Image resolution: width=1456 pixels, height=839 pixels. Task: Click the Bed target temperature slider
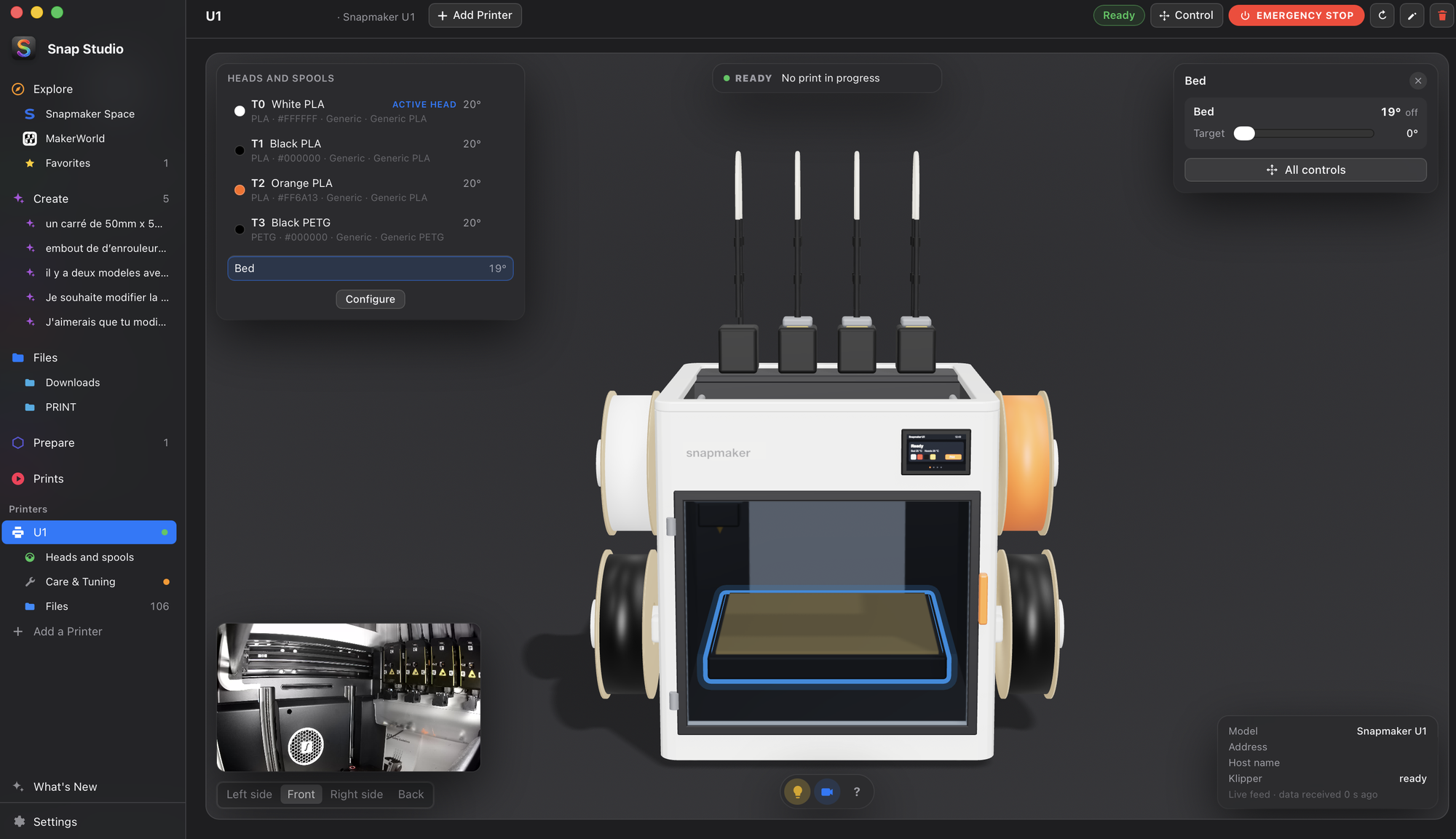pyautogui.click(x=1304, y=133)
